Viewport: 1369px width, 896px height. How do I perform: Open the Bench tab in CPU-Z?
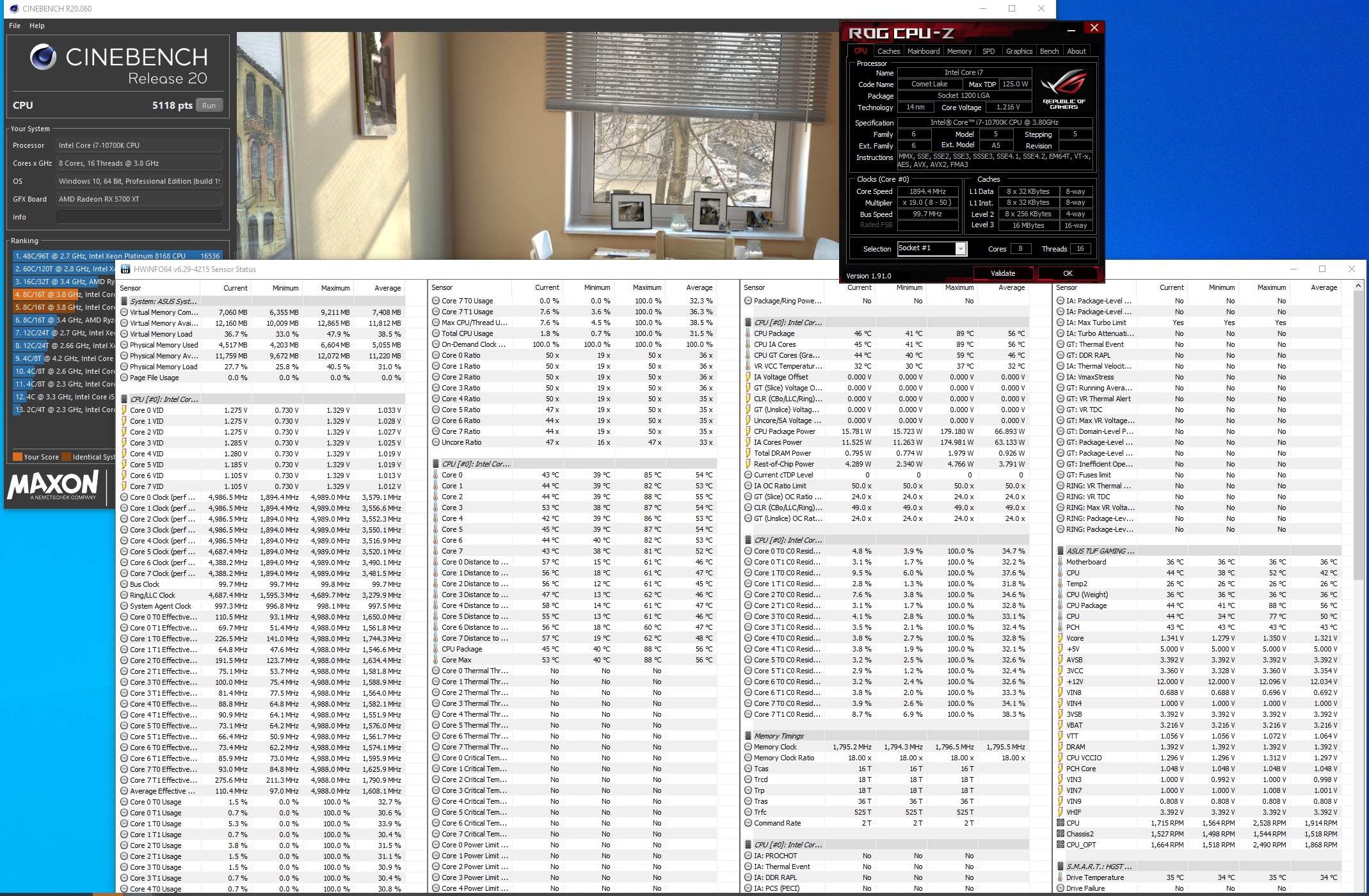[1049, 51]
